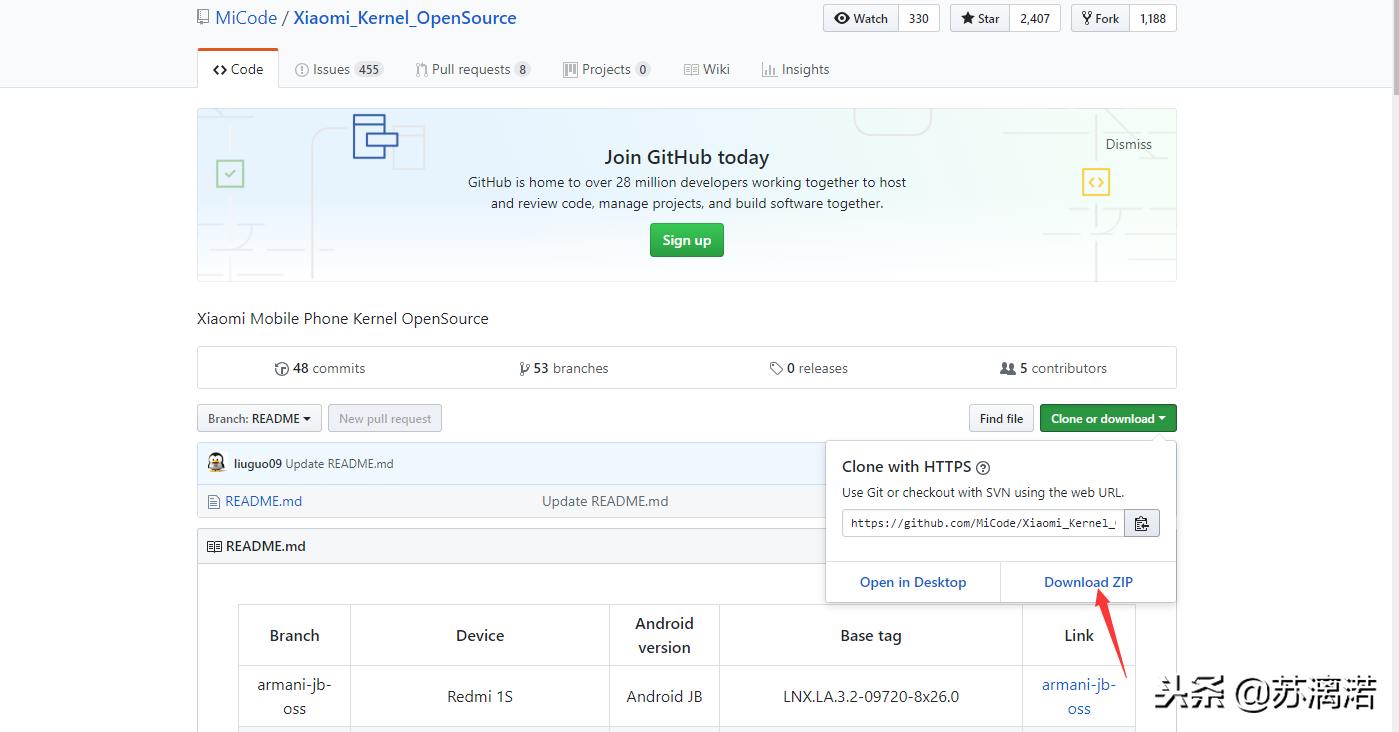Dismiss the Join GitHub banner
The width and height of the screenshot is (1399, 732).
tap(1128, 144)
